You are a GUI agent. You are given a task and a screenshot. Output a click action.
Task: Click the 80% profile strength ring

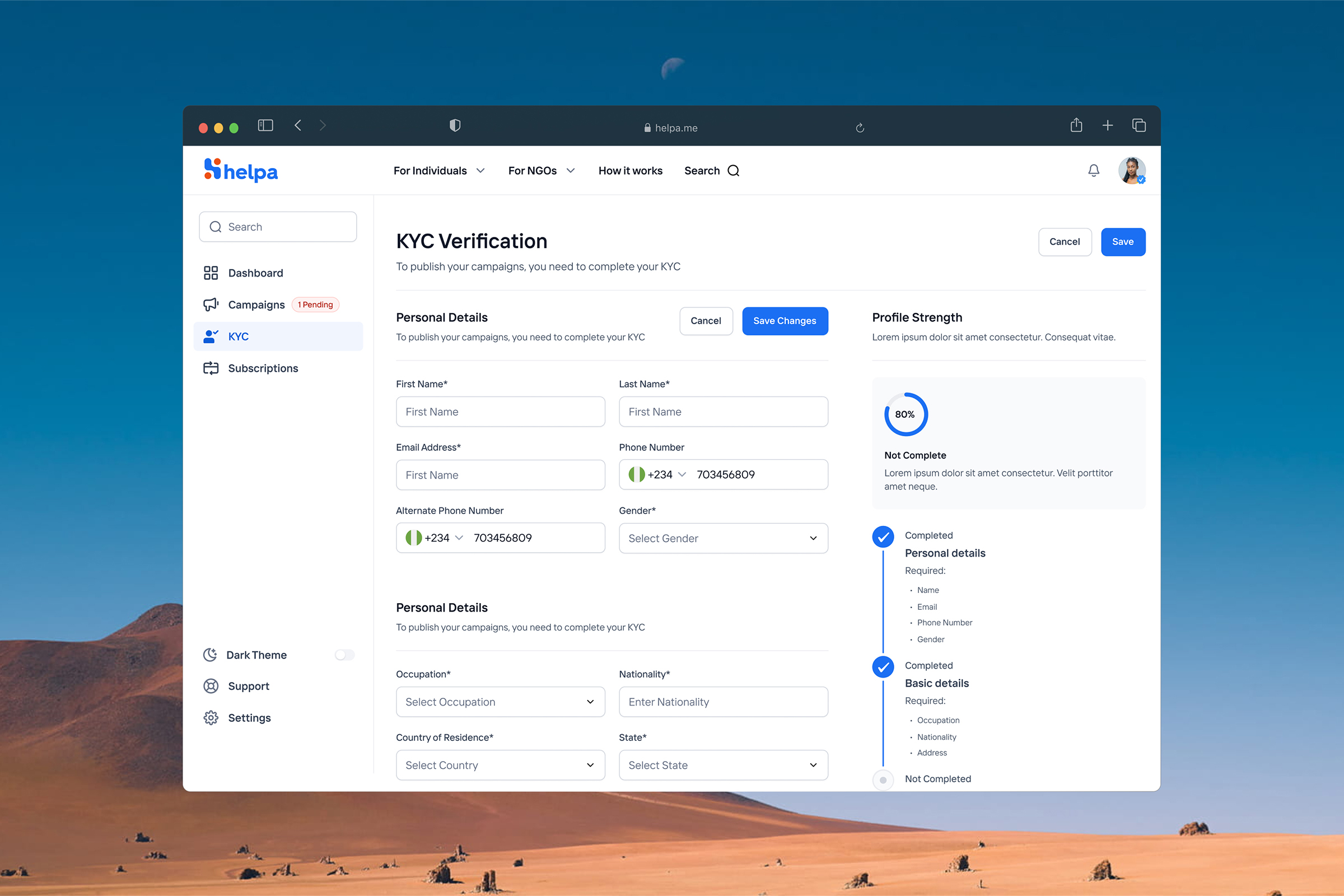point(906,414)
